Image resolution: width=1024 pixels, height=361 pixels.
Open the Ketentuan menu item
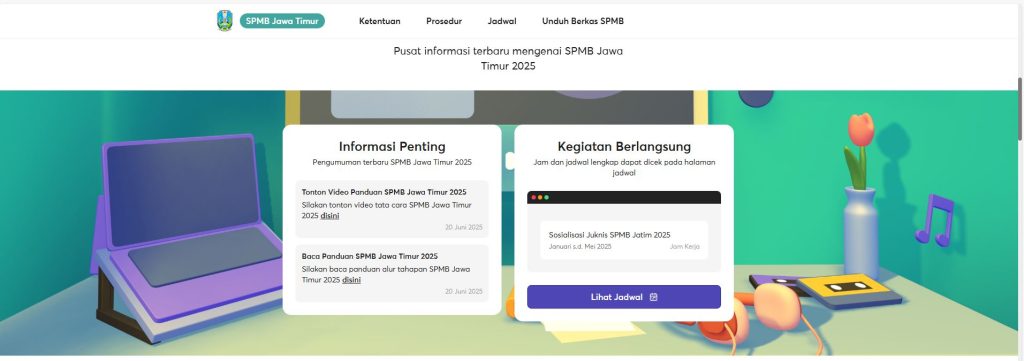click(379, 21)
